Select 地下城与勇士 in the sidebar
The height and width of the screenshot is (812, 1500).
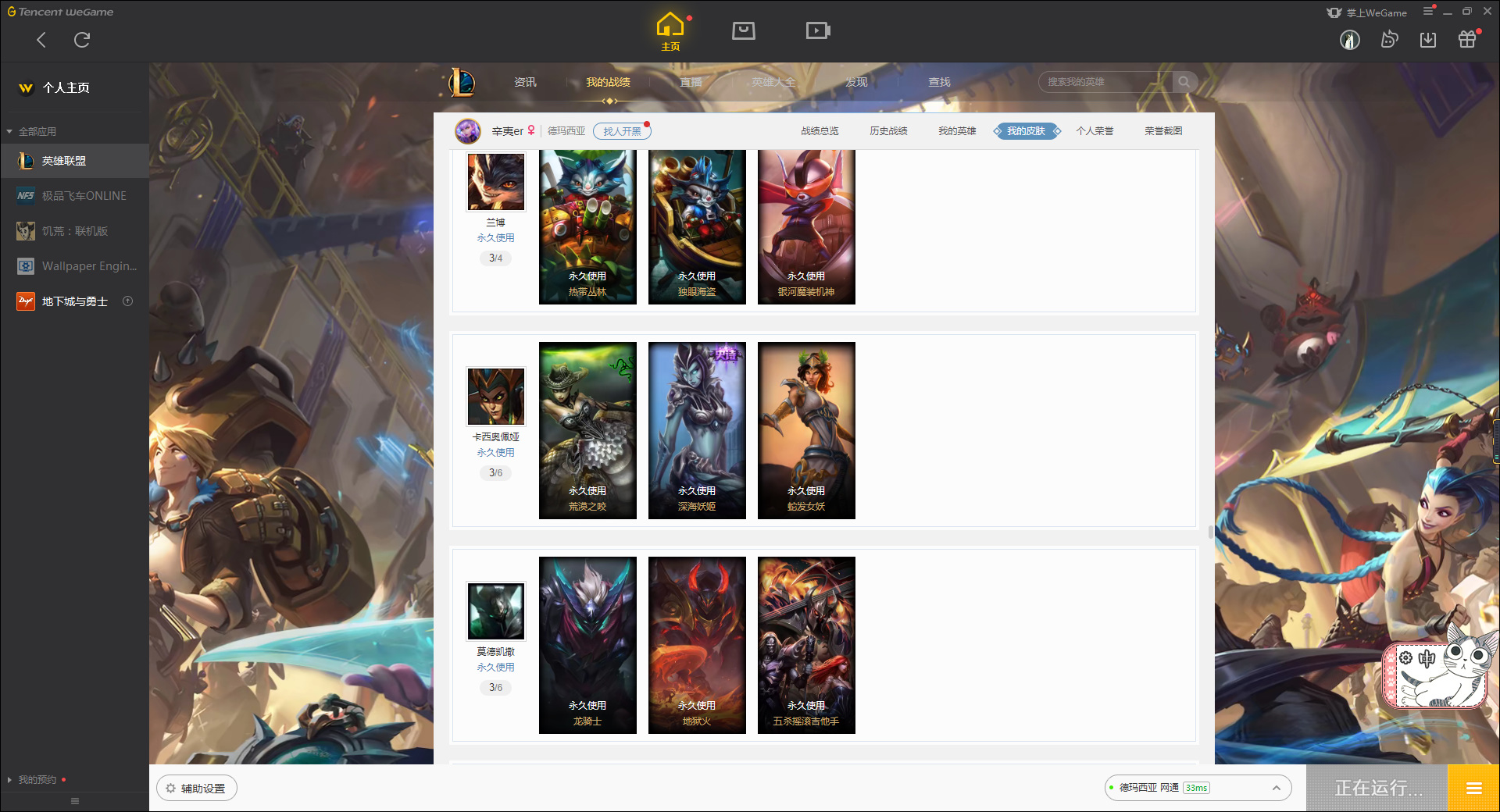point(74,301)
